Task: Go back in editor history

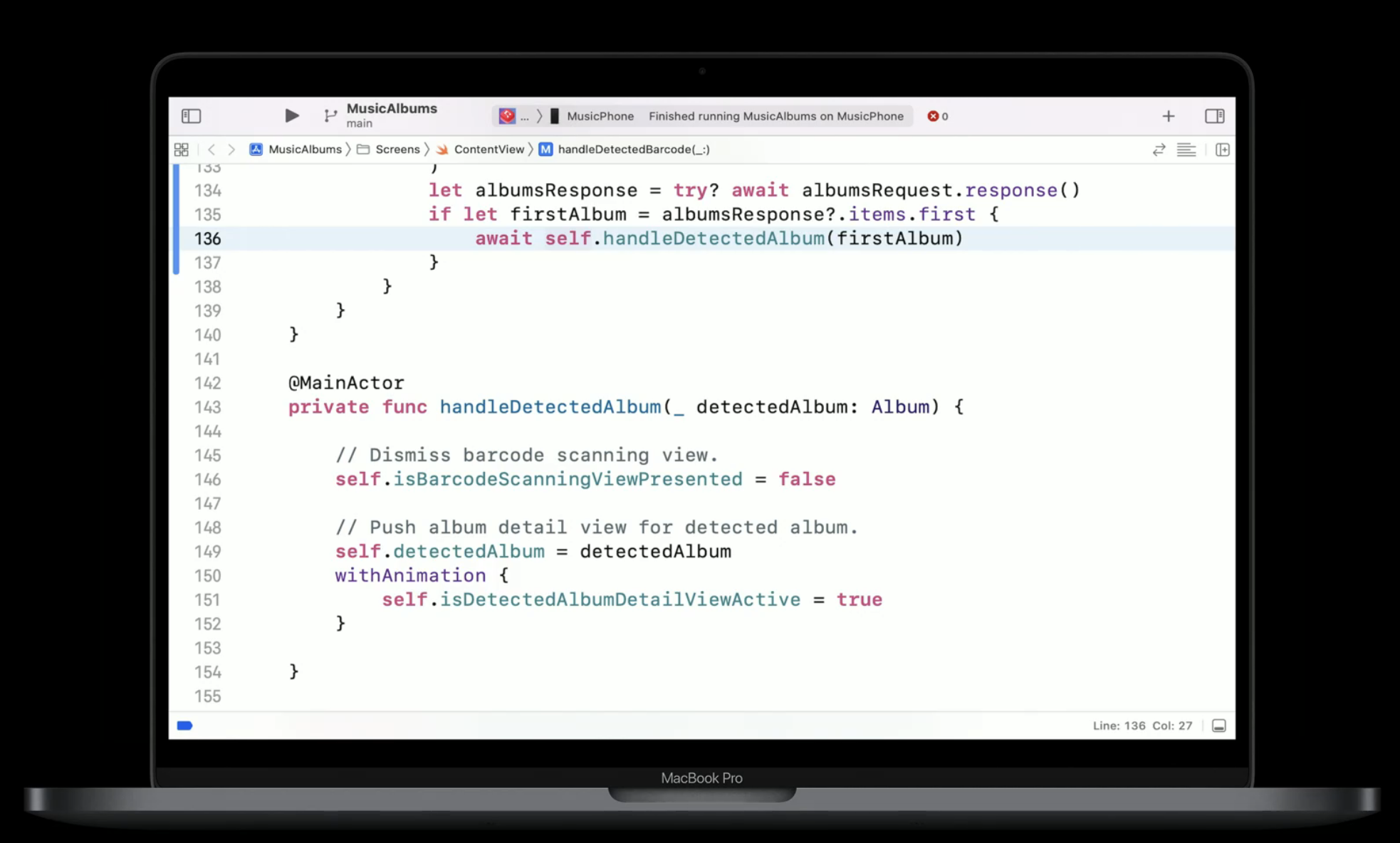Action: tap(211, 150)
